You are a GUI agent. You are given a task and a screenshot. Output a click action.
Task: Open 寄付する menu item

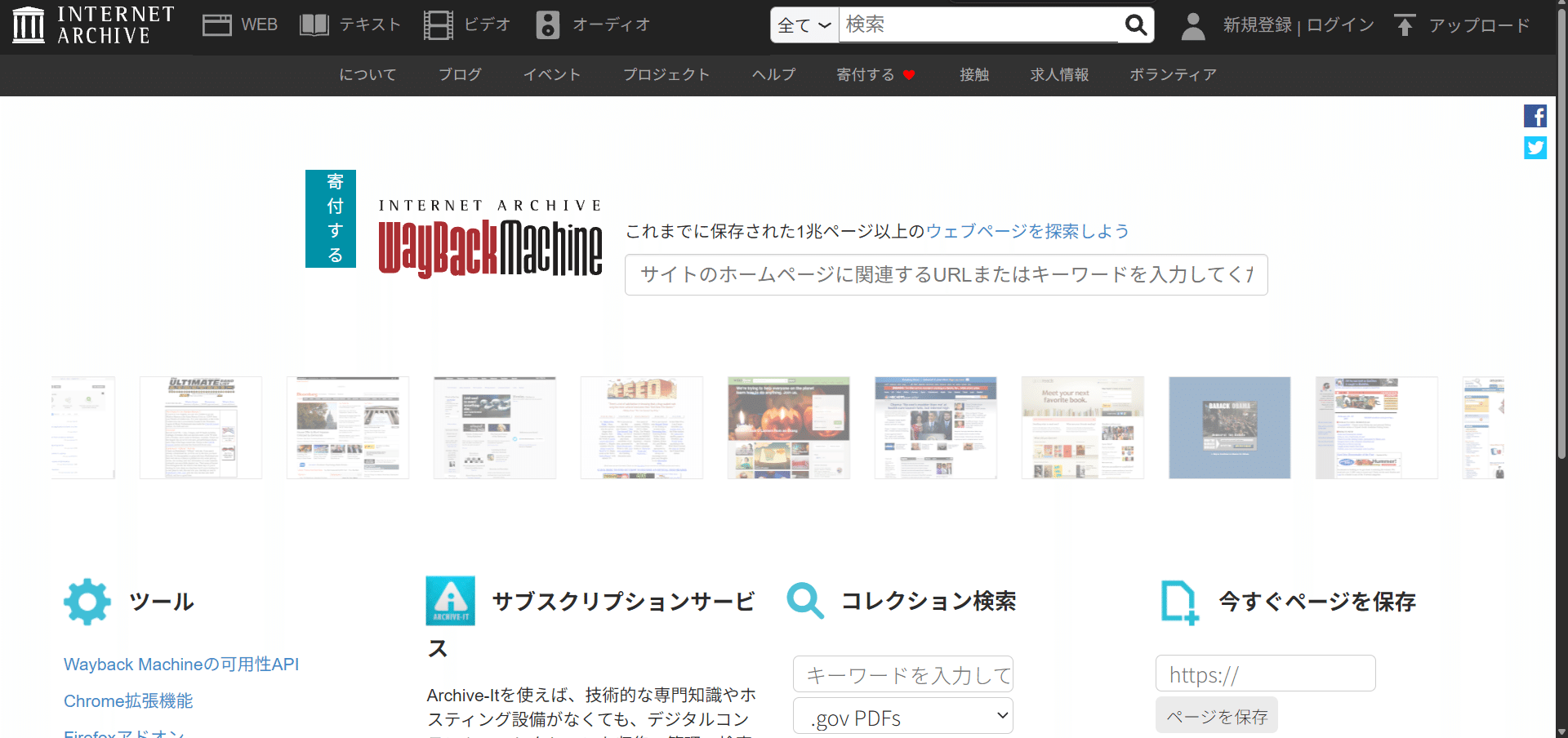pyautogui.click(x=866, y=75)
